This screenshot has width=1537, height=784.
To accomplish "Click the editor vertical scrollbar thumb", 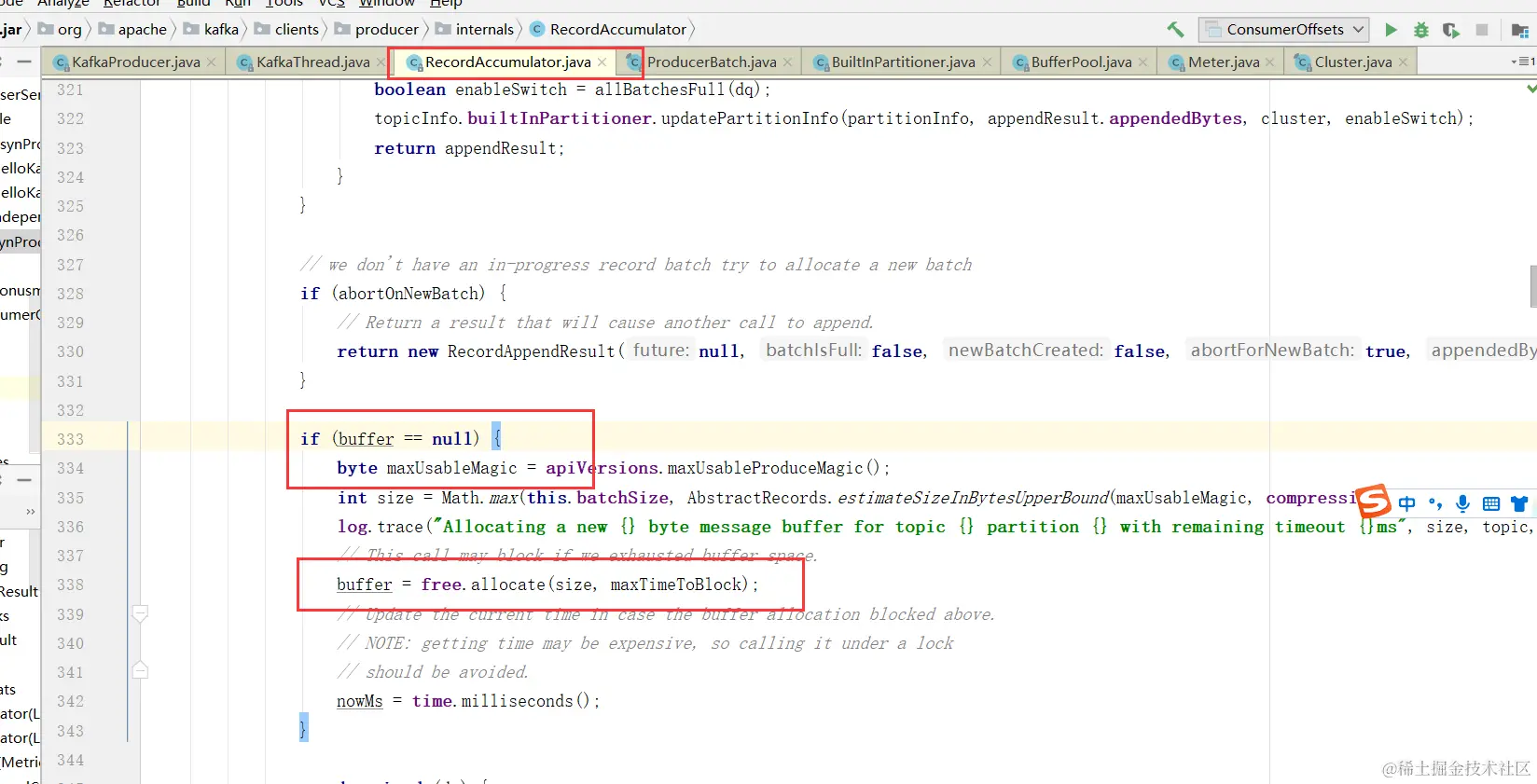I will (x=1533, y=286).
